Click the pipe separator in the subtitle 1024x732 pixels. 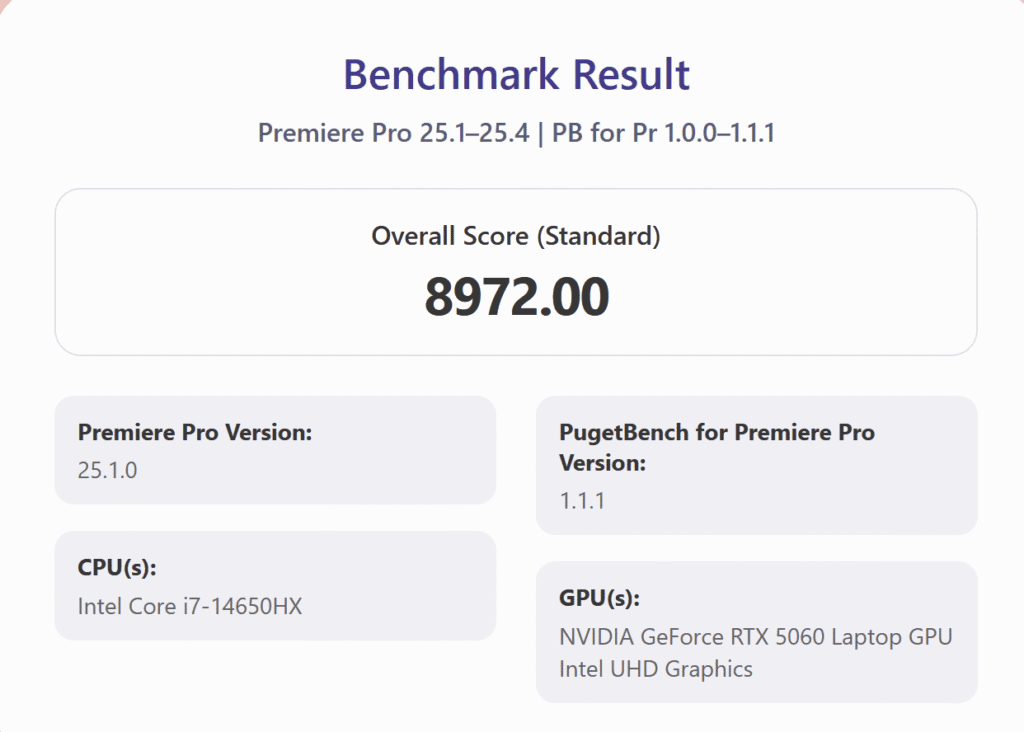click(538, 132)
